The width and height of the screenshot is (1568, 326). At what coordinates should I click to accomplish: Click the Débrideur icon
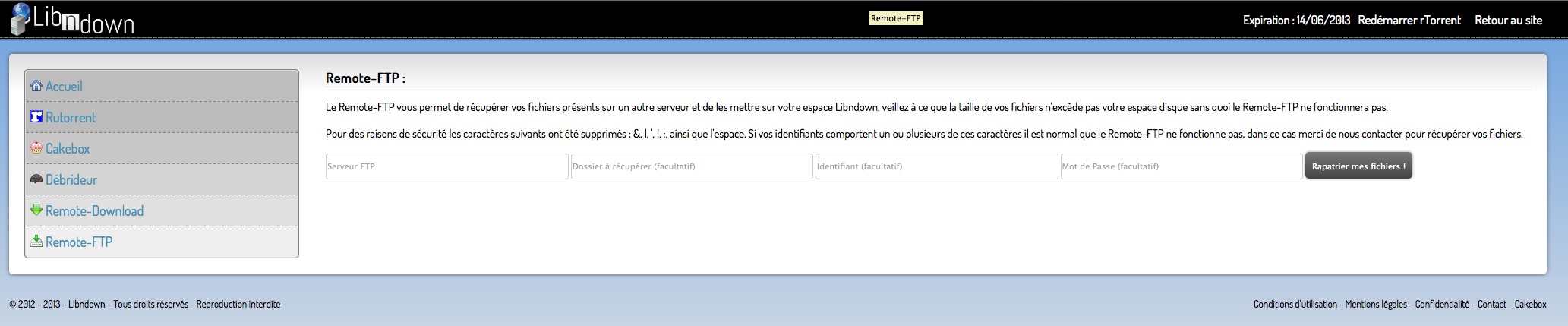point(36,179)
